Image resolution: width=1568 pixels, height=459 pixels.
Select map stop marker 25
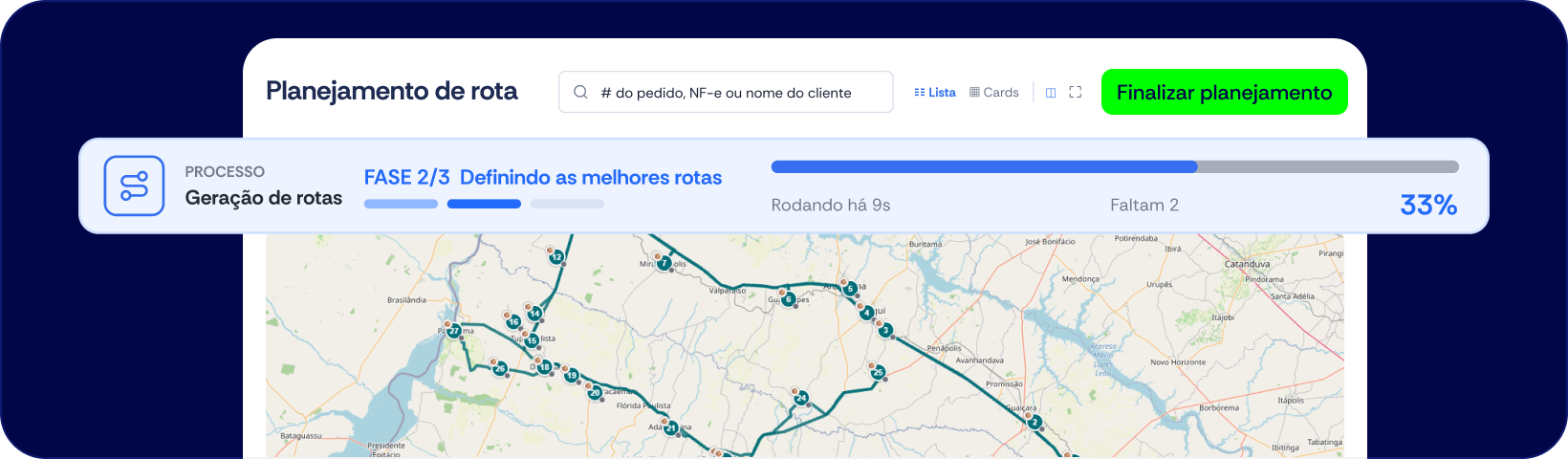pyautogui.click(x=878, y=372)
